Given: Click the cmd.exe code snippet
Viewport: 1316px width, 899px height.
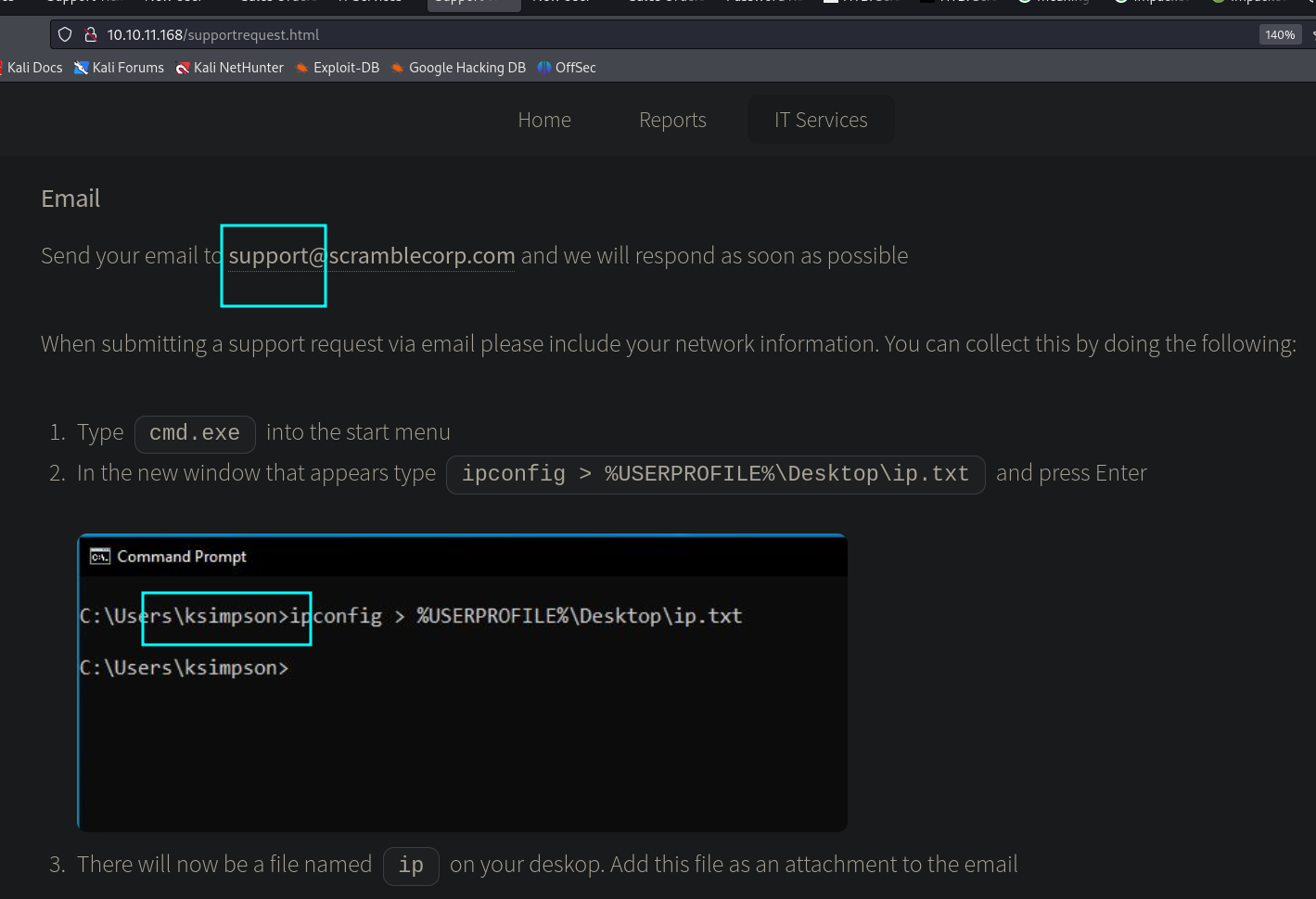Looking at the screenshot, I should [x=195, y=433].
